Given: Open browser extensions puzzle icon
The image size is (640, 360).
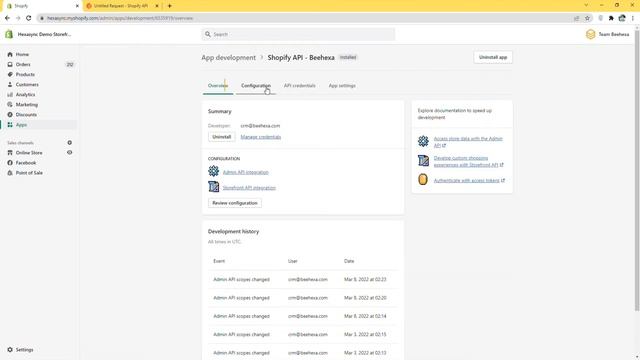Looking at the screenshot, I should pyautogui.click(x=611, y=18).
